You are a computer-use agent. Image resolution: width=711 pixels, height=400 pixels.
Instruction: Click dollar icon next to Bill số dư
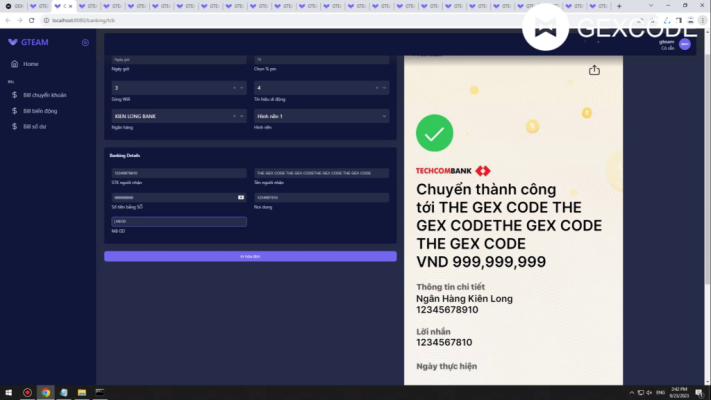tap(15, 127)
